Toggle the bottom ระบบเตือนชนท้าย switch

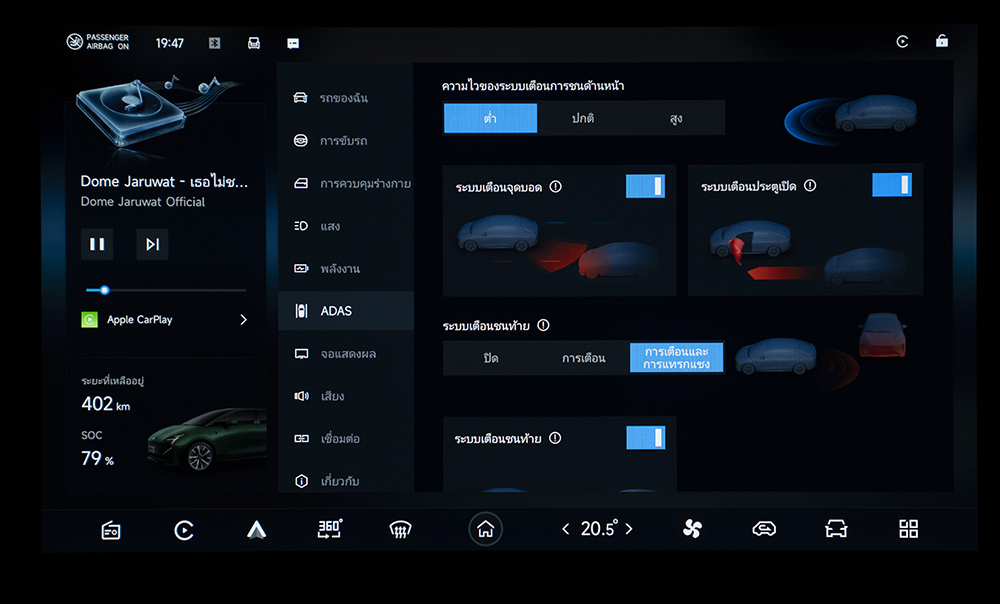click(645, 437)
